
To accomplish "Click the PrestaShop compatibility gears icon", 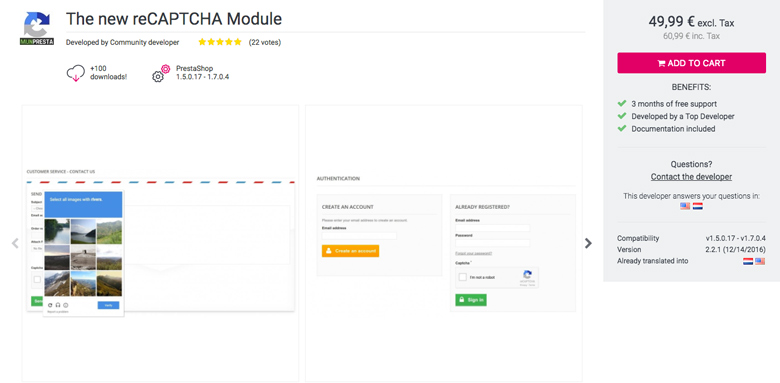I will (161, 73).
